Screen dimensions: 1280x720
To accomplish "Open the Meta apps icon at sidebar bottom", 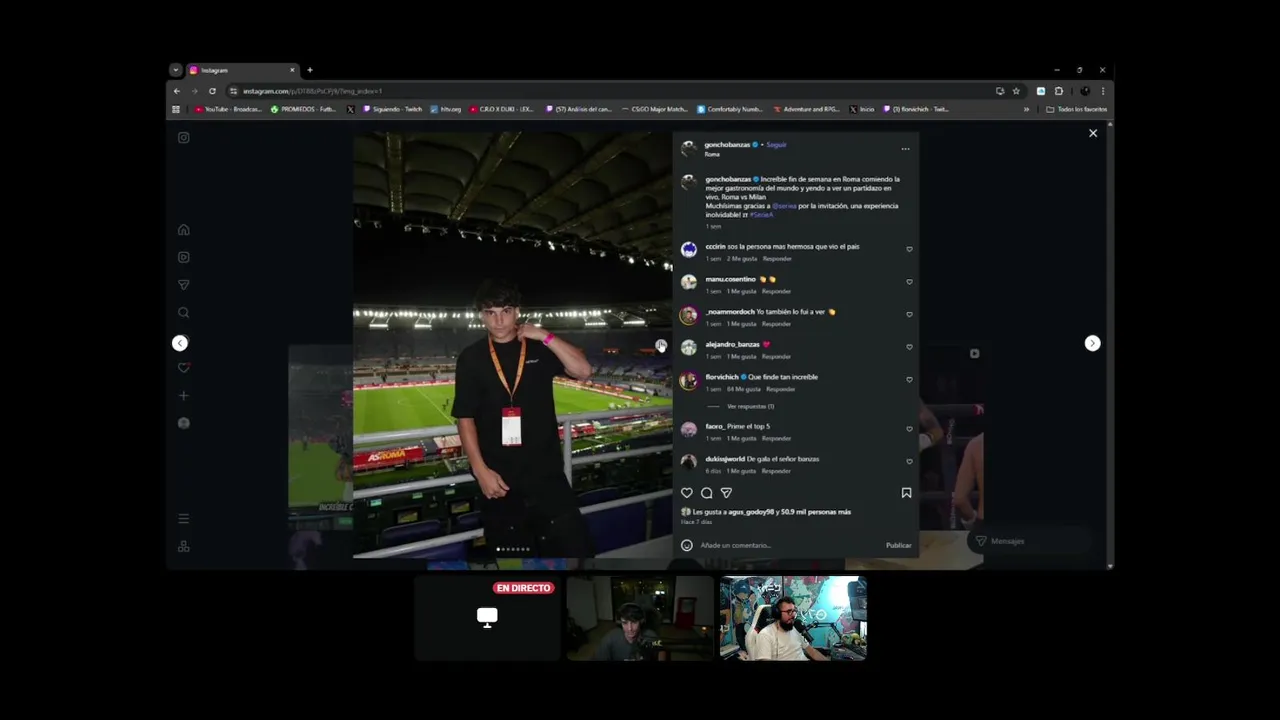I will (x=183, y=546).
